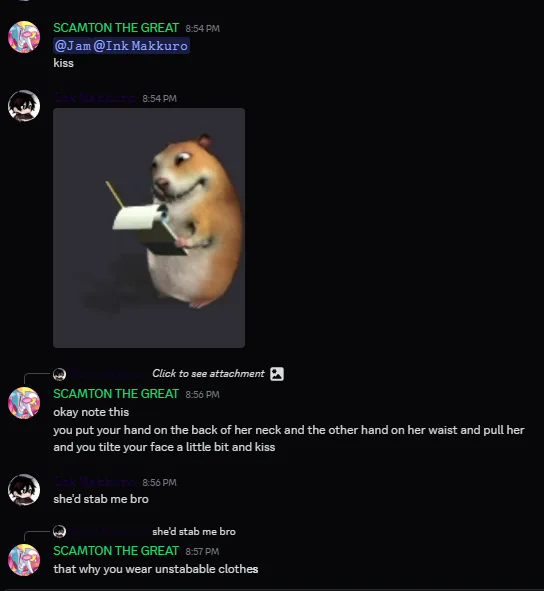Jump to quoted reply 'she'd stab me bro'
544x591 pixels.
tap(194, 531)
